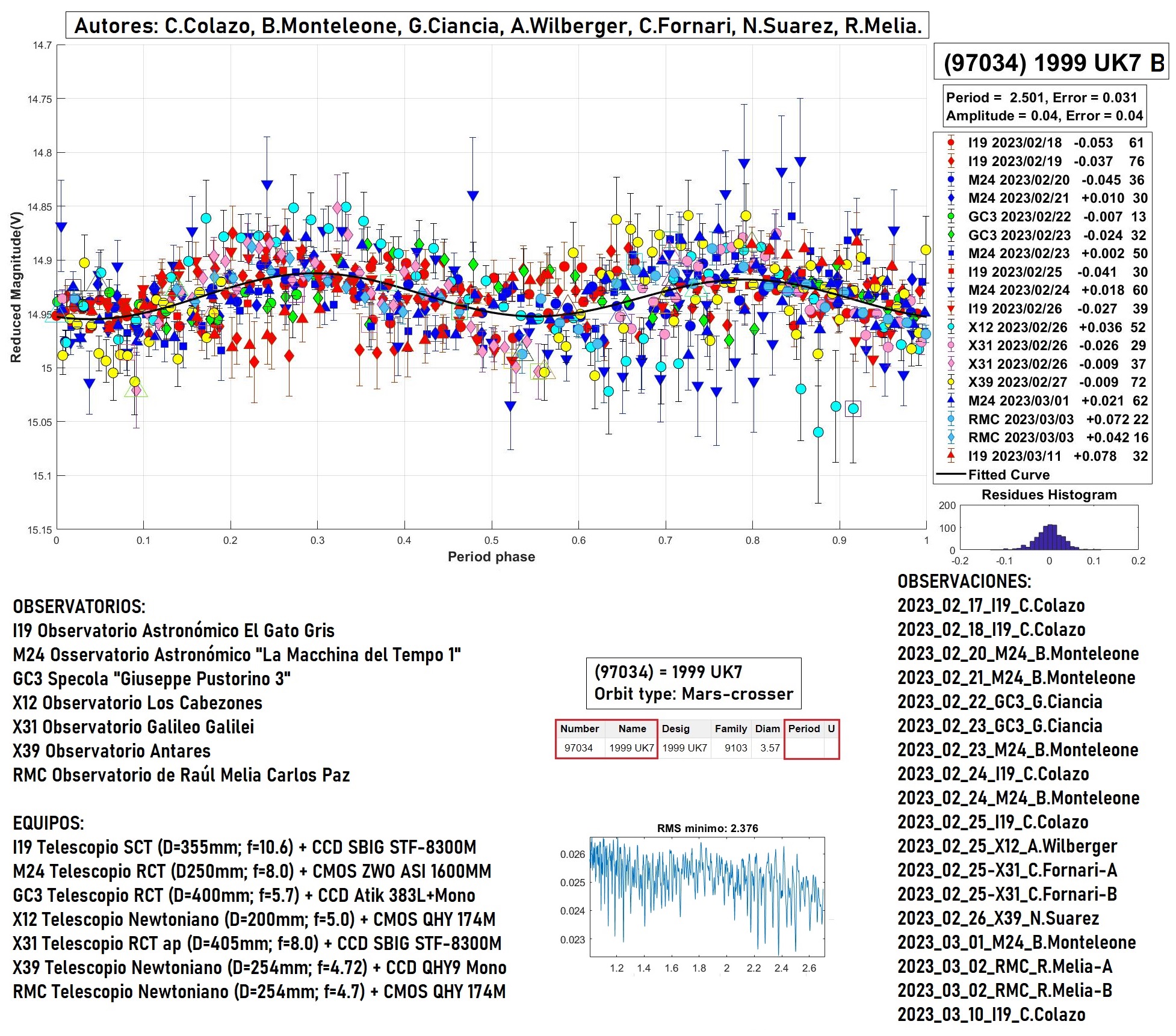Click the 'M24 Telescopio RCT' equipment line
This screenshot has height=1036, width=1176.
click(252, 871)
